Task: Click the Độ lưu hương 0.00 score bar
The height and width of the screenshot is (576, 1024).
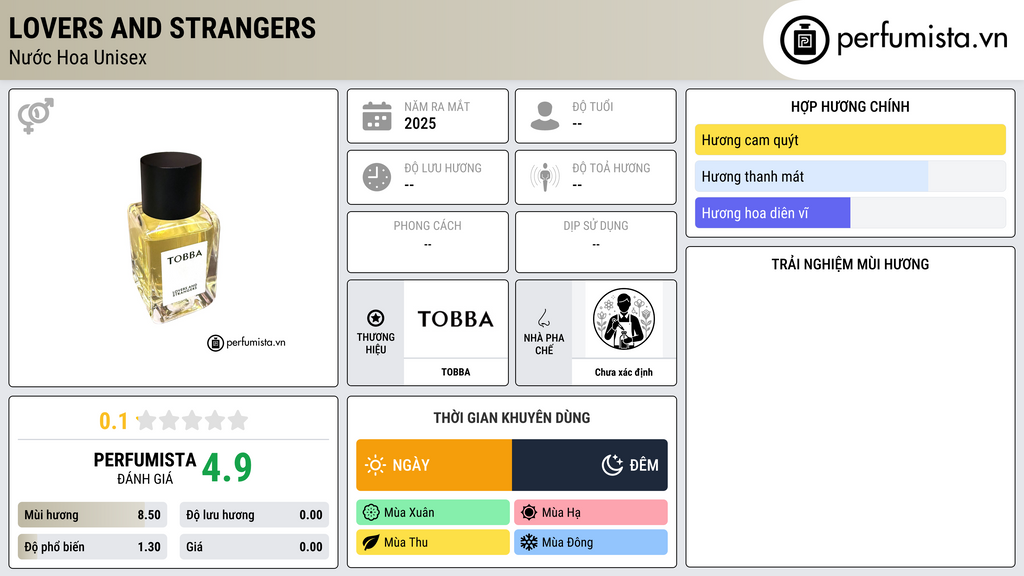Action: pos(254,515)
